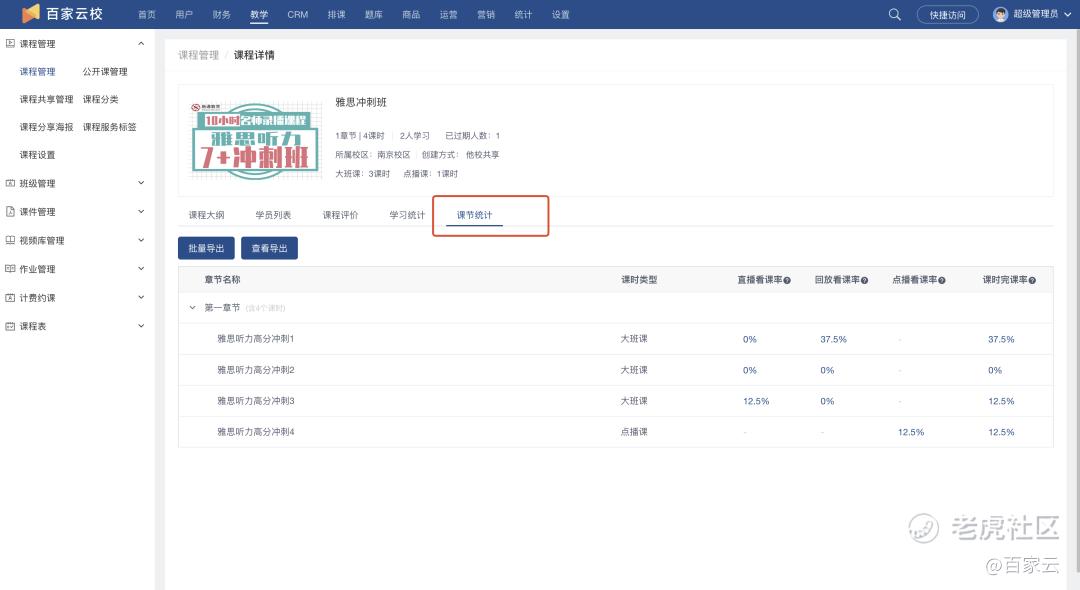Click help icon beside 点播看课率
The width and height of the screenshot is (1080, 590).
point(942,280)
